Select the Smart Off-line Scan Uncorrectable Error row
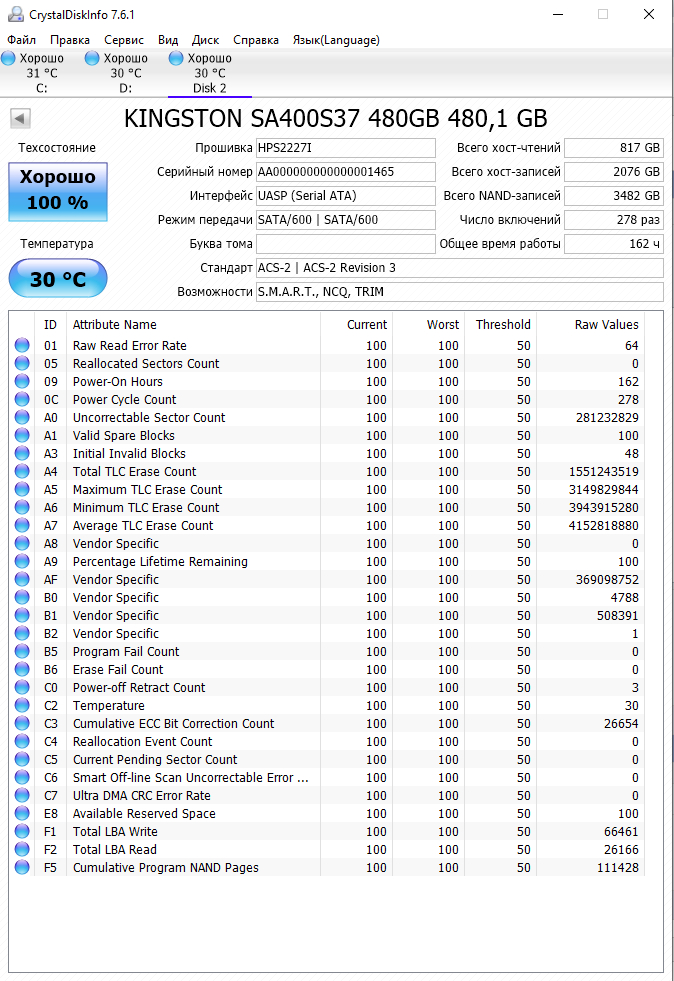 coord(327,778)
